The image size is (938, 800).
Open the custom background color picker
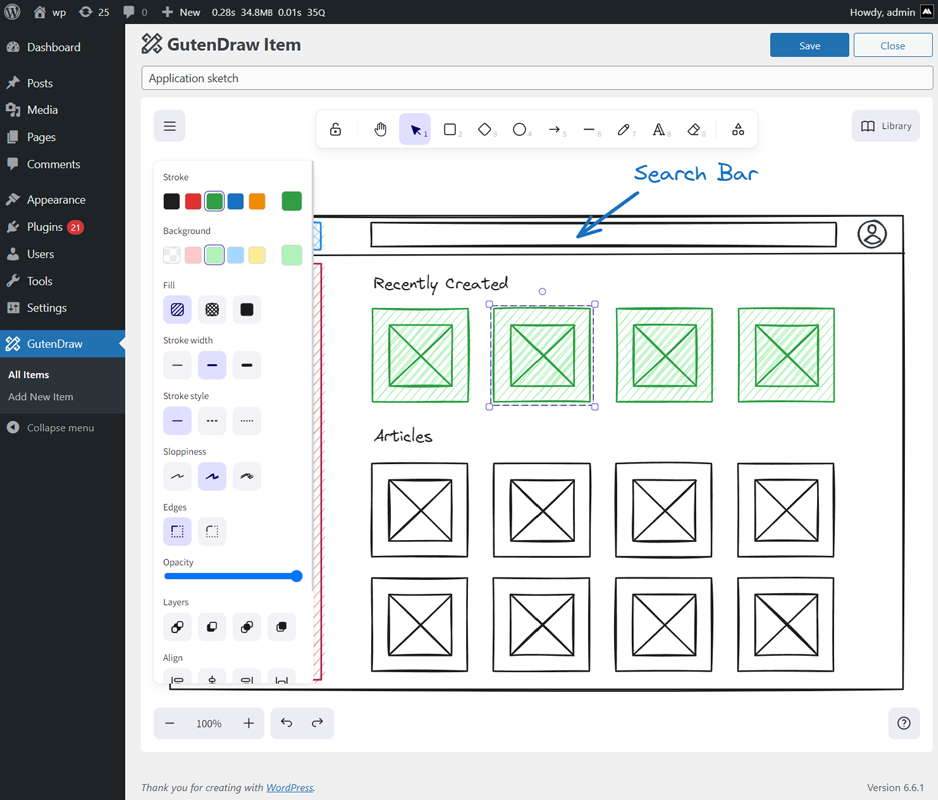click(291, 255)
